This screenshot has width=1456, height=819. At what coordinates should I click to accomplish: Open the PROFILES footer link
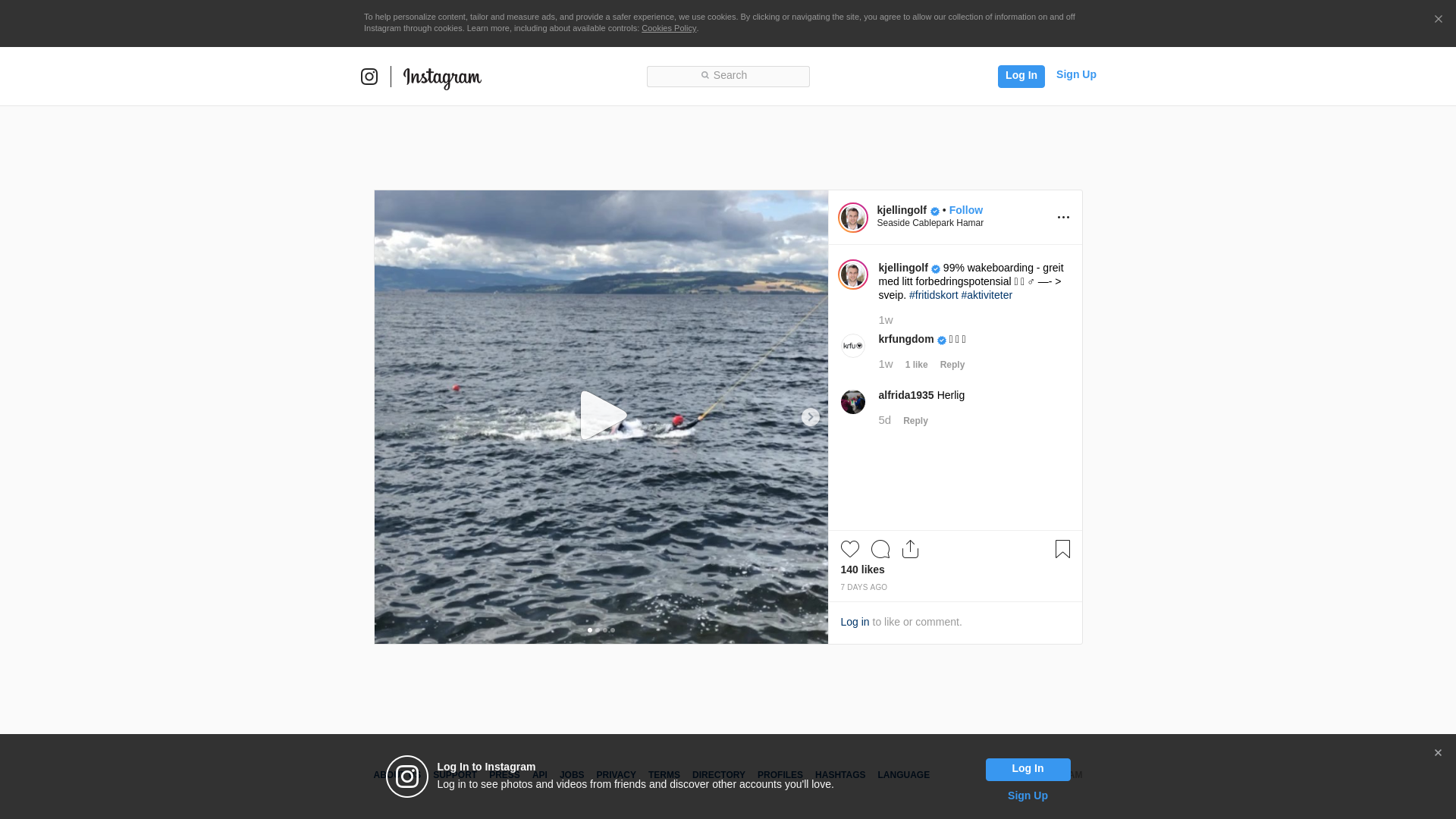click(x=780, y=775)
